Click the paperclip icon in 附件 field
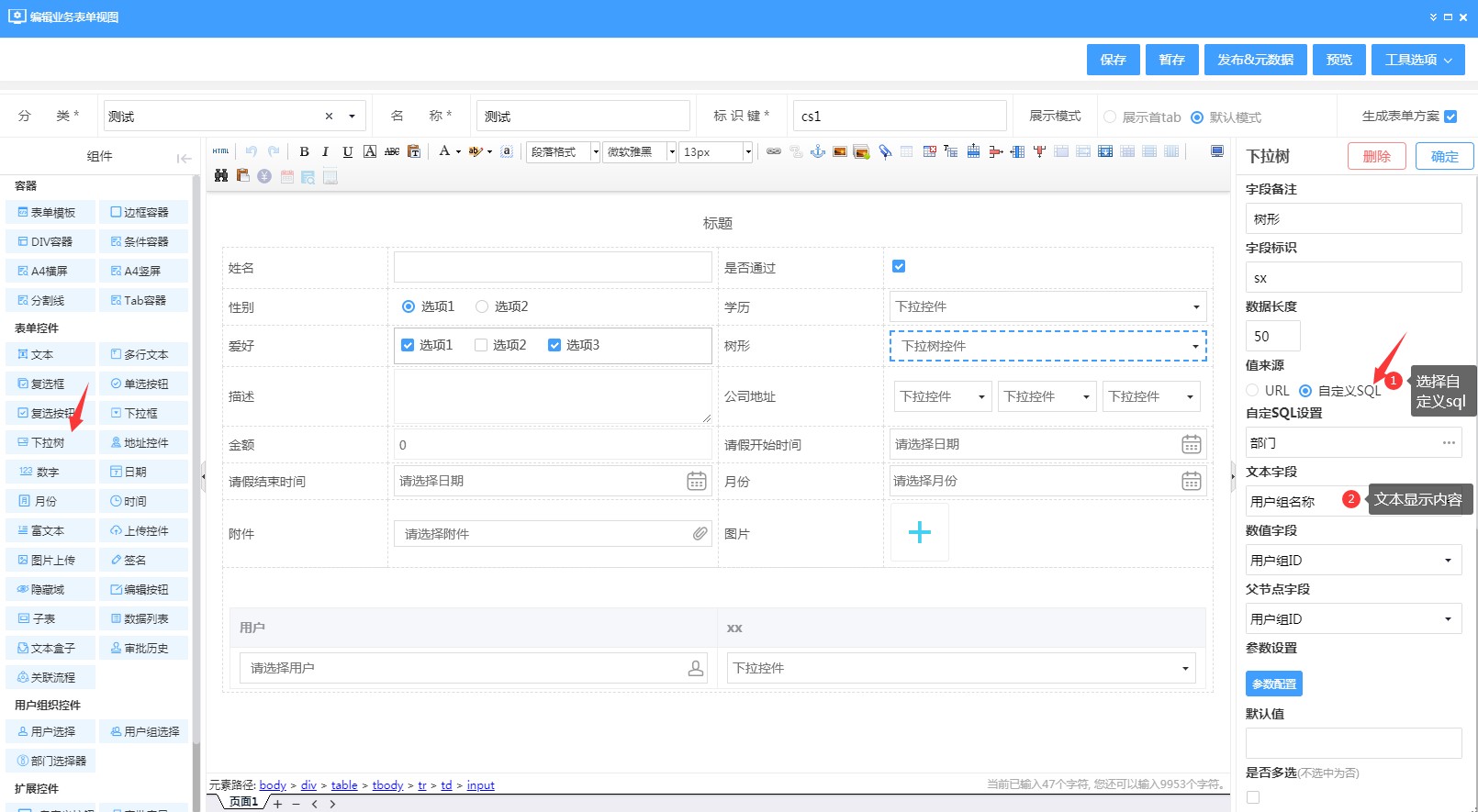 pos(700,533)
